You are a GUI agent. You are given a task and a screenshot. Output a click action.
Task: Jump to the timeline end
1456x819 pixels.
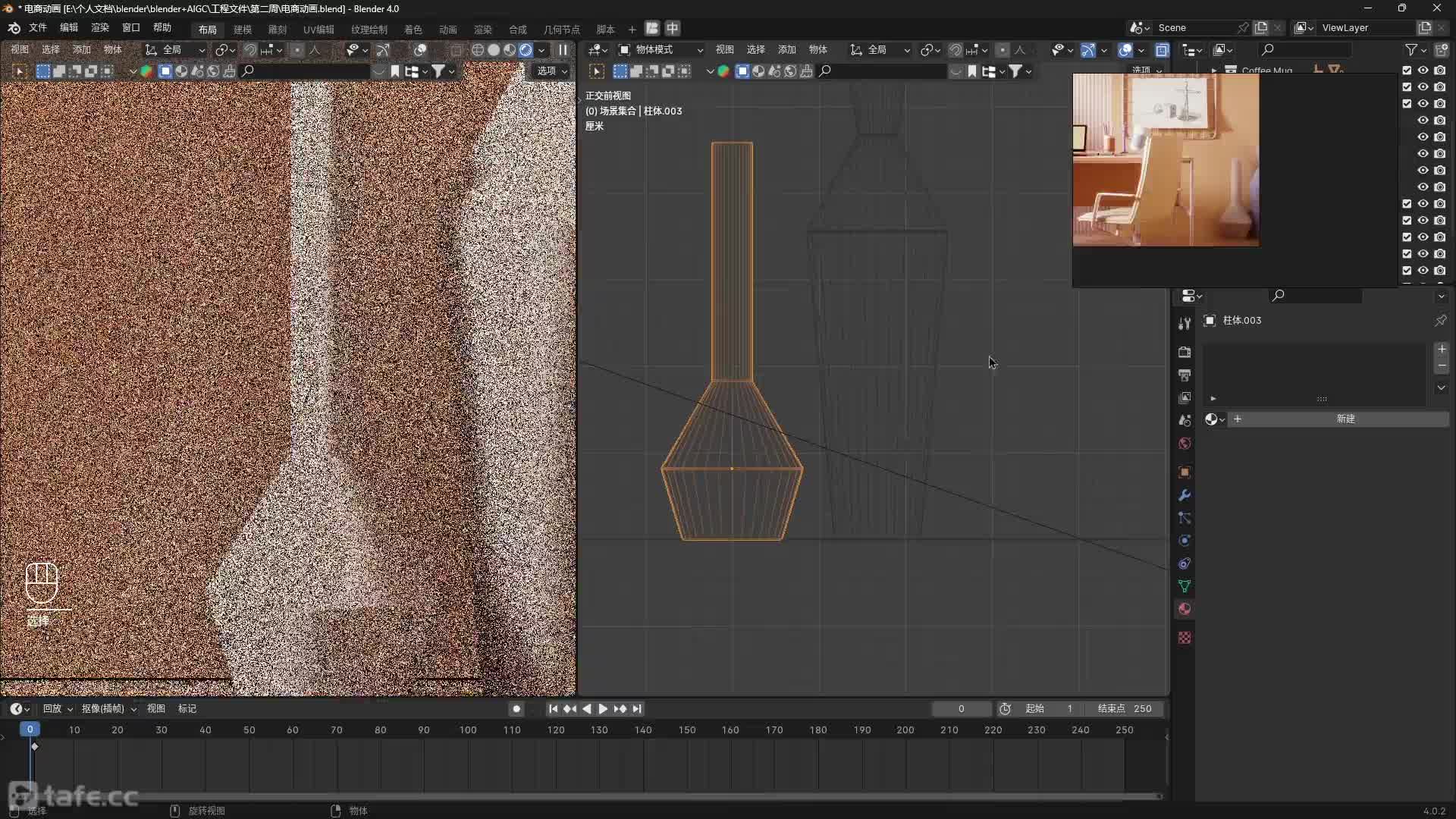[x=637, y=709]
